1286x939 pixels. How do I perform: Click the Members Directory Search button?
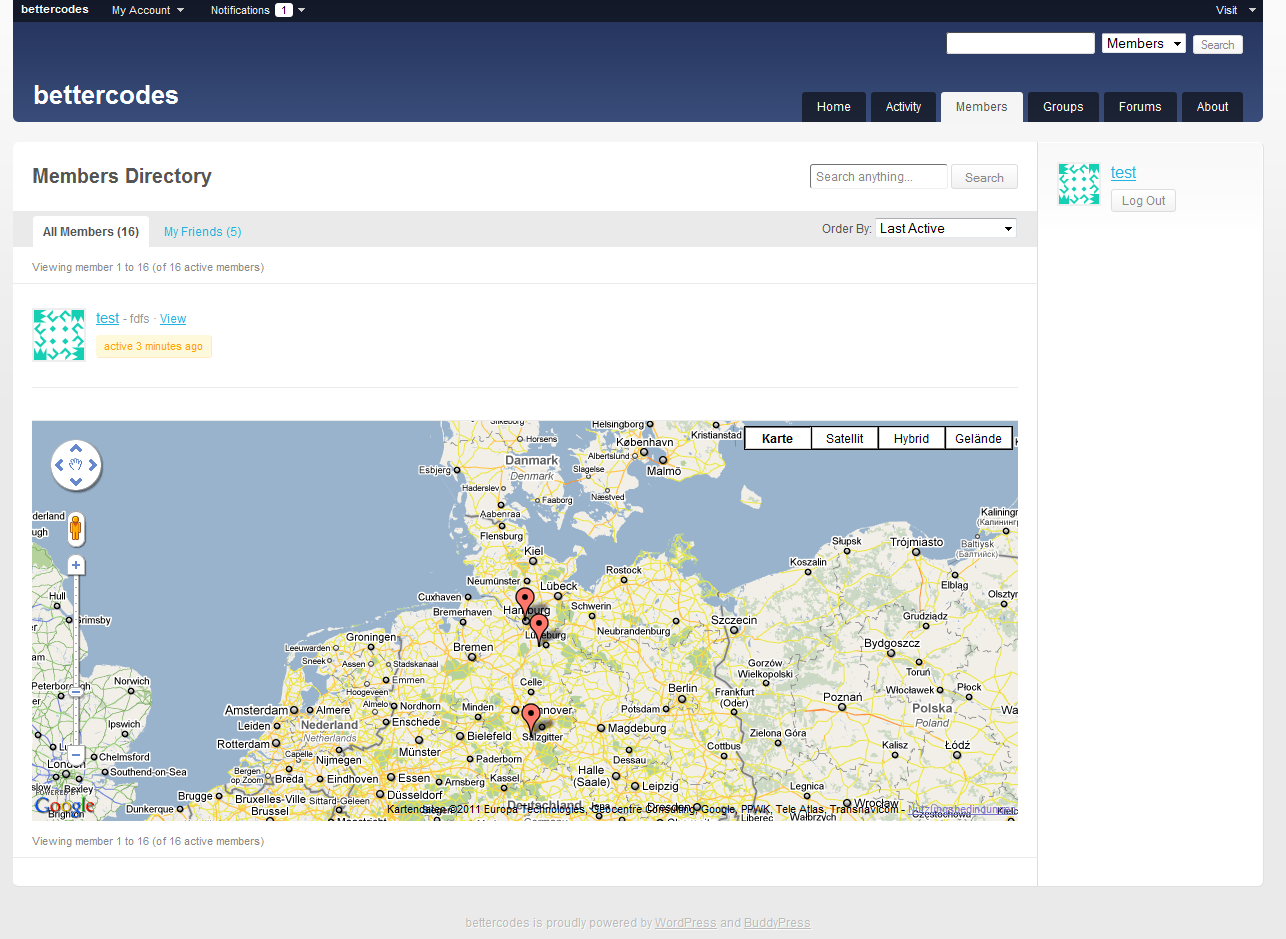click(x=984, y=177)
